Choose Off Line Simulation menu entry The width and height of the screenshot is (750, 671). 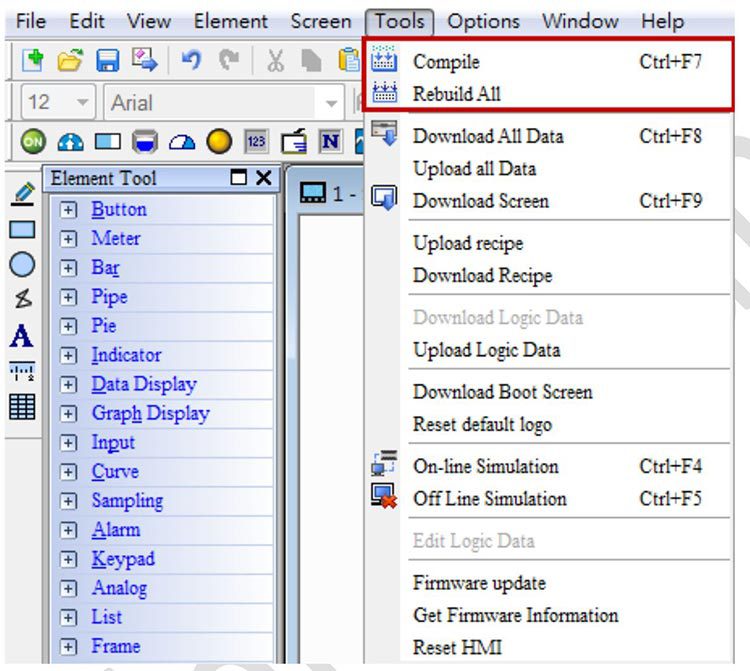pos(489,499)
